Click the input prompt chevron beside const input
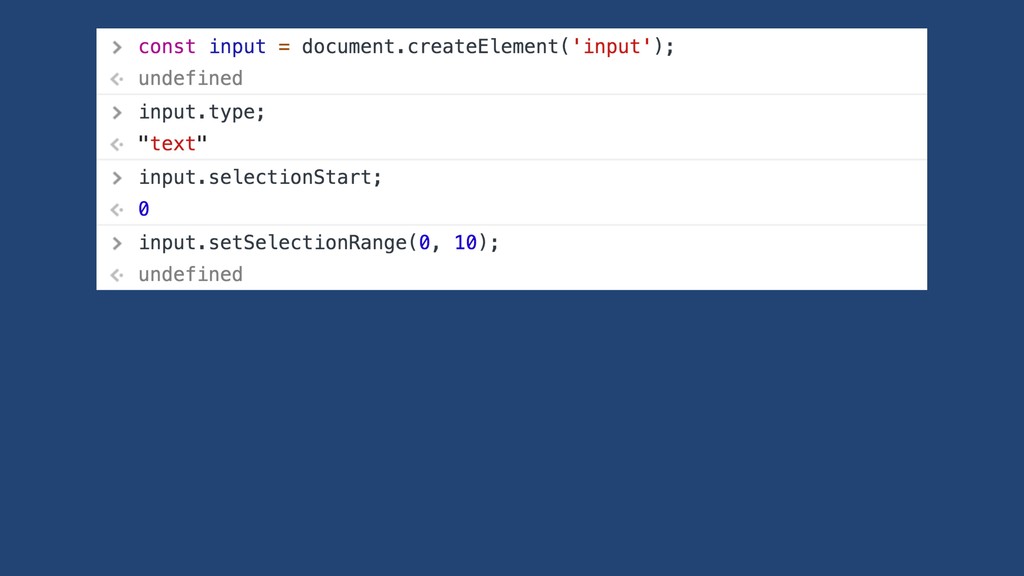 (117, 48)
